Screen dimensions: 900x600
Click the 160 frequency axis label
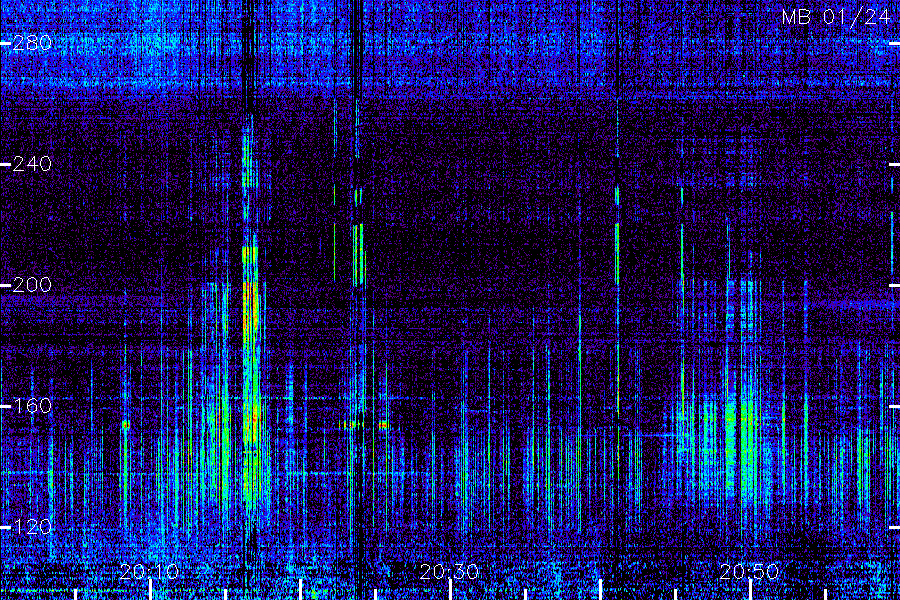32,406
